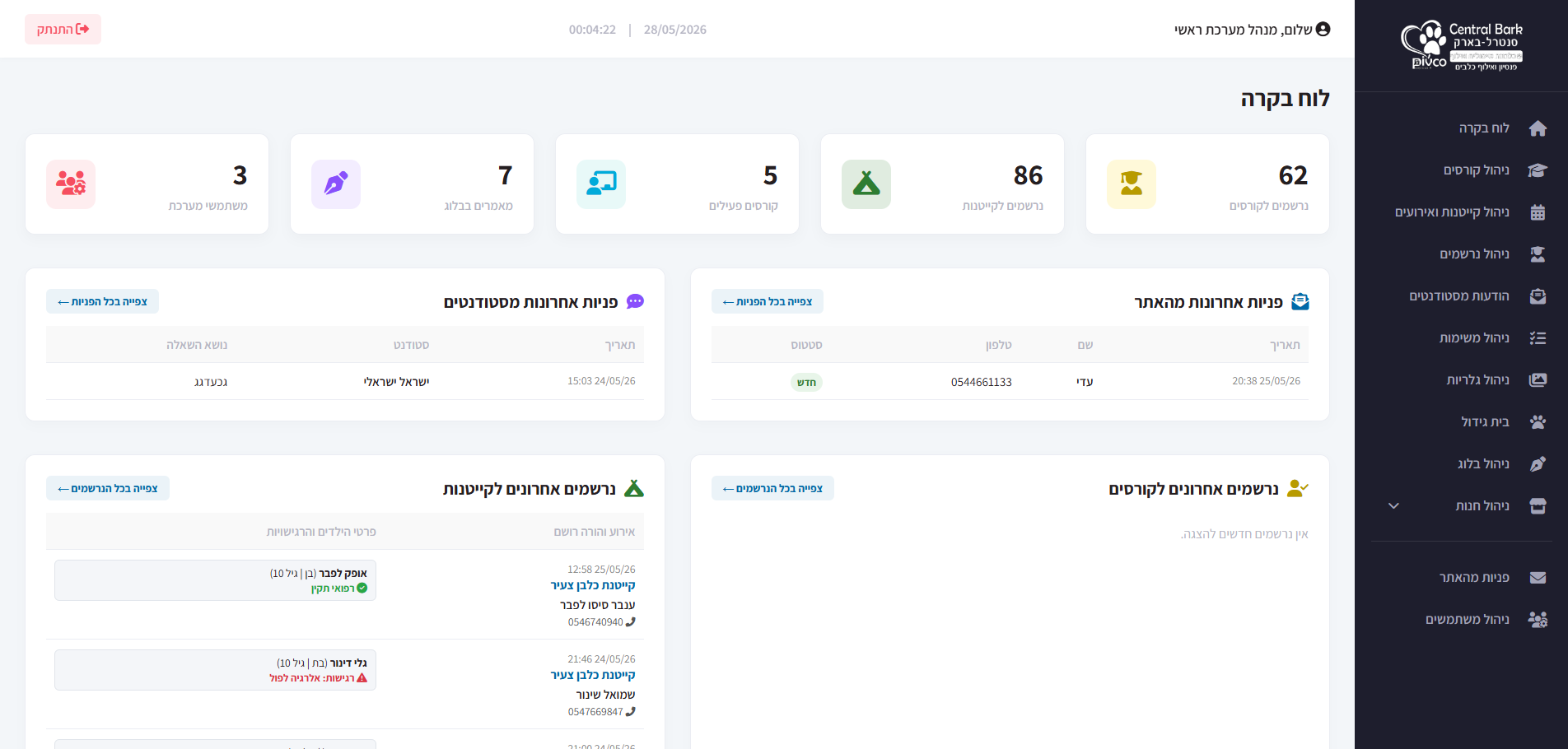Viewport: 1568px width, 749px height.
Task: Click the Central Bark logo
Action: click(x=1462, y=45)
